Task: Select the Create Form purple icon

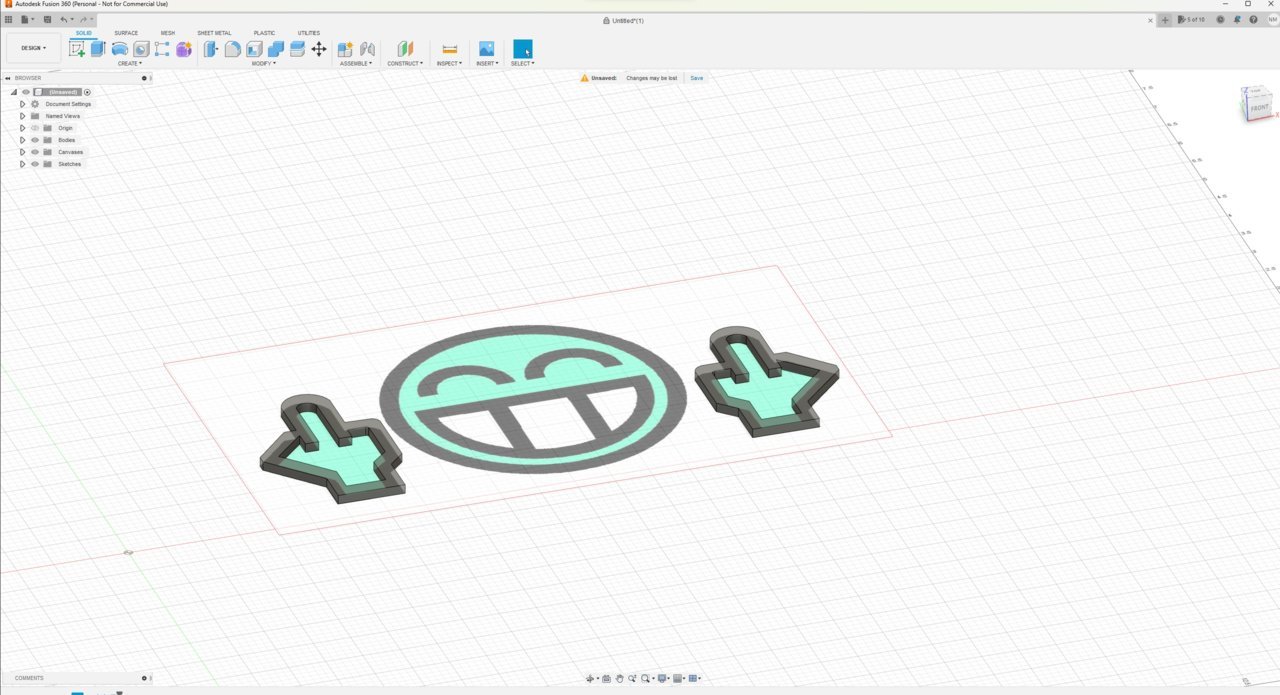Action: (184, 49)
